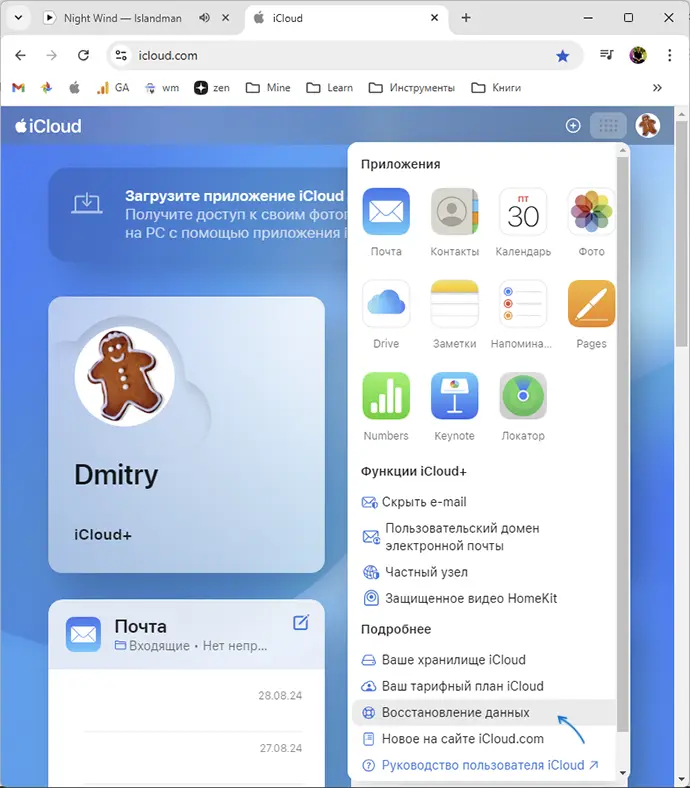Open the Photos (Фото) app
This screenshot has height=788, width=690.
(591, 211)
